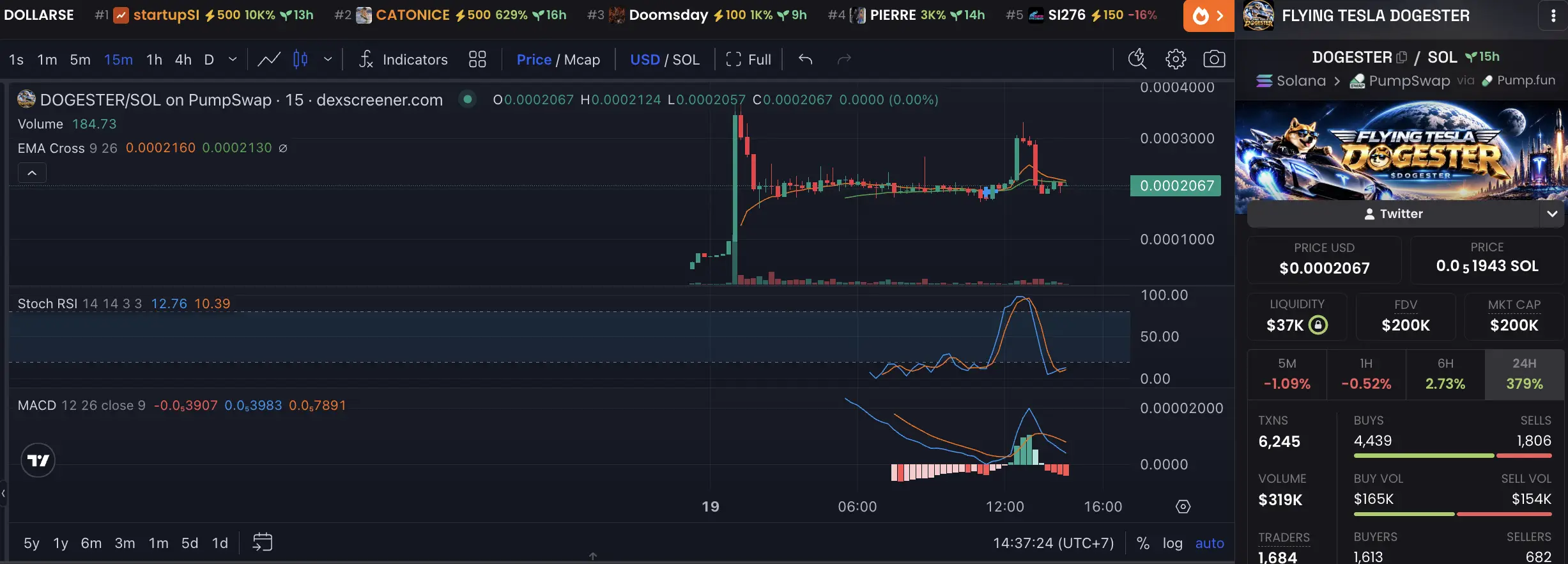1568x564 pixels.
Task: Open time axis settings gear icon
Action: pos(1183,506)
